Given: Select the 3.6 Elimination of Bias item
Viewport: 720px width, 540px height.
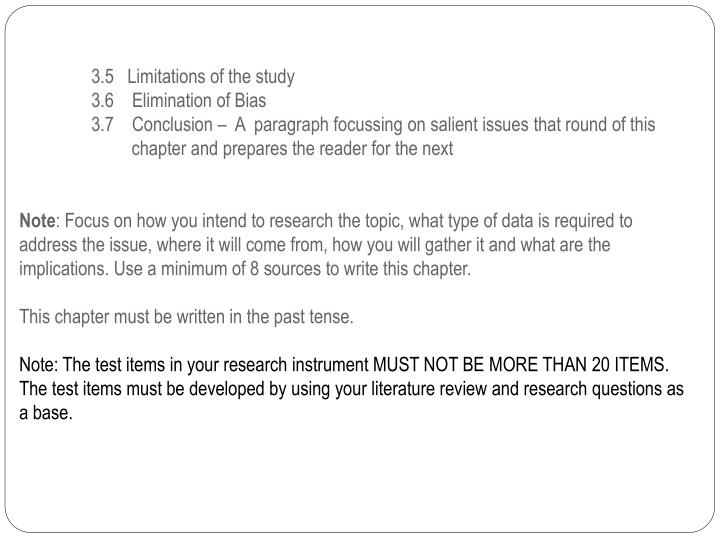Looking at the screenshot, I should 179,101.
